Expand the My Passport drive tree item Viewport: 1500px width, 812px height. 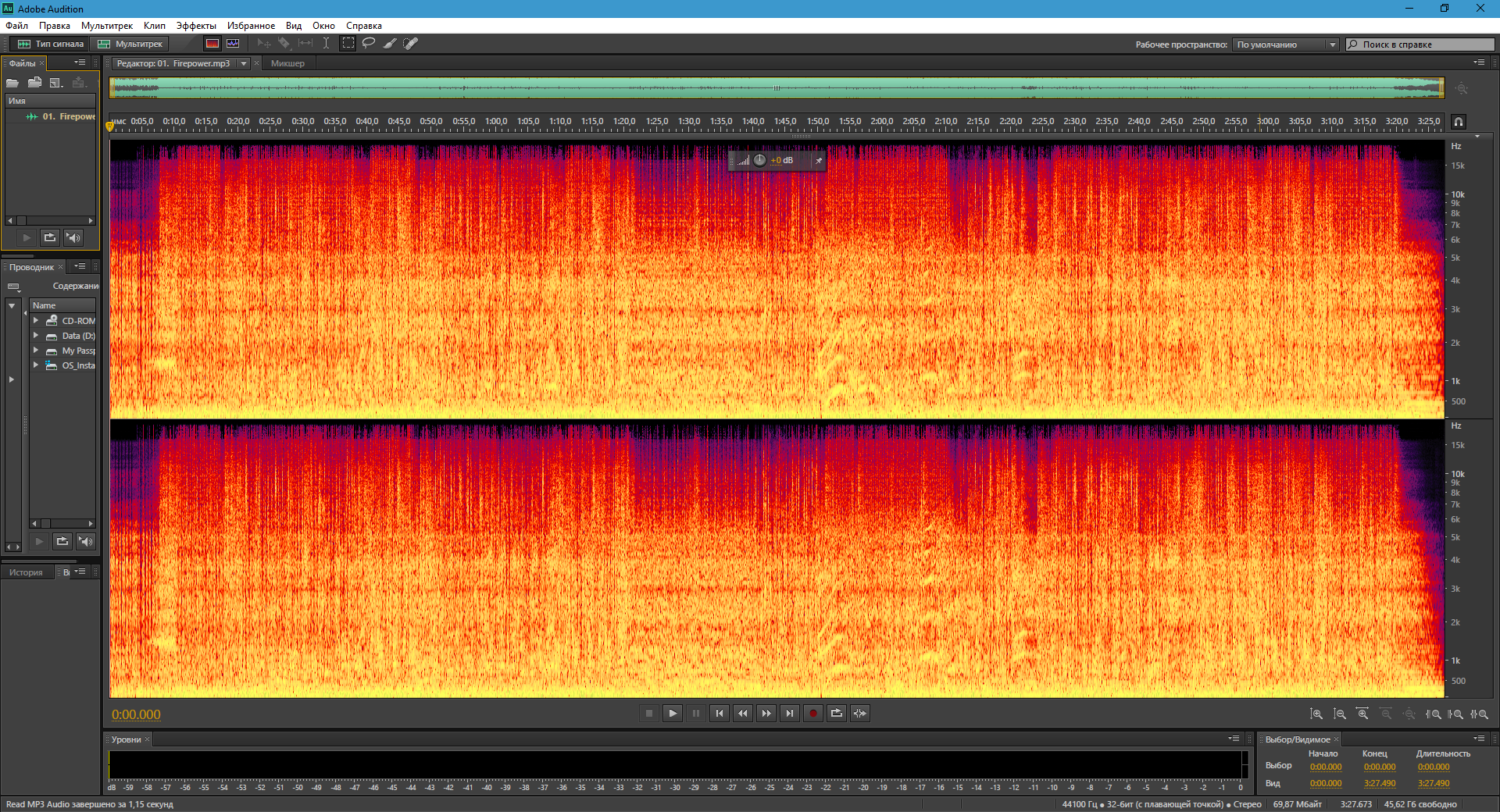[x=36, y=350]
